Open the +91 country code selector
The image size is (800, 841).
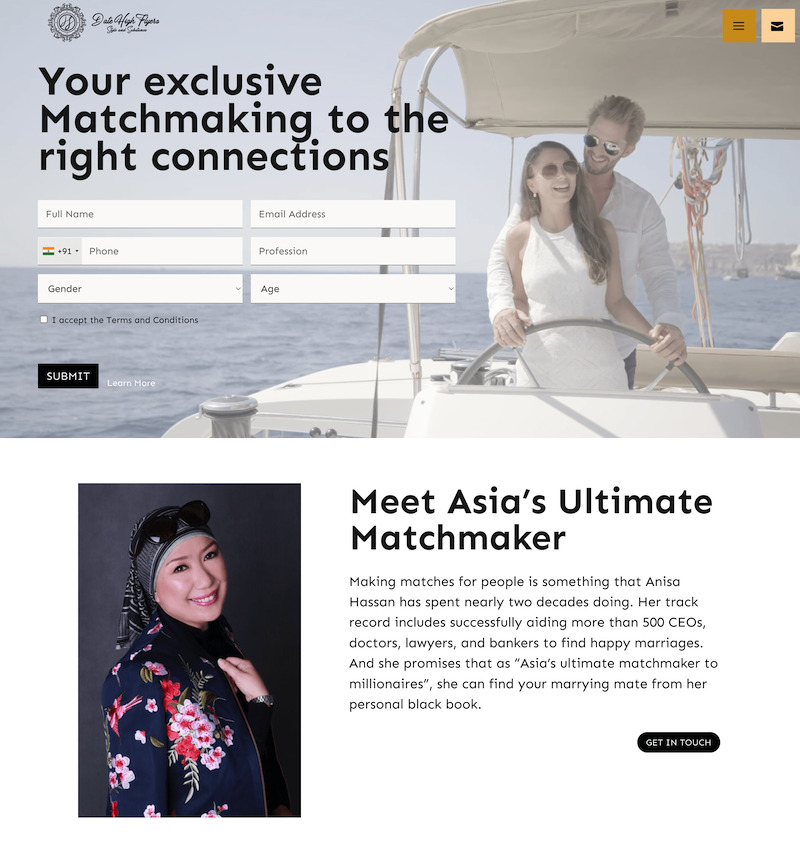(60, 251)
